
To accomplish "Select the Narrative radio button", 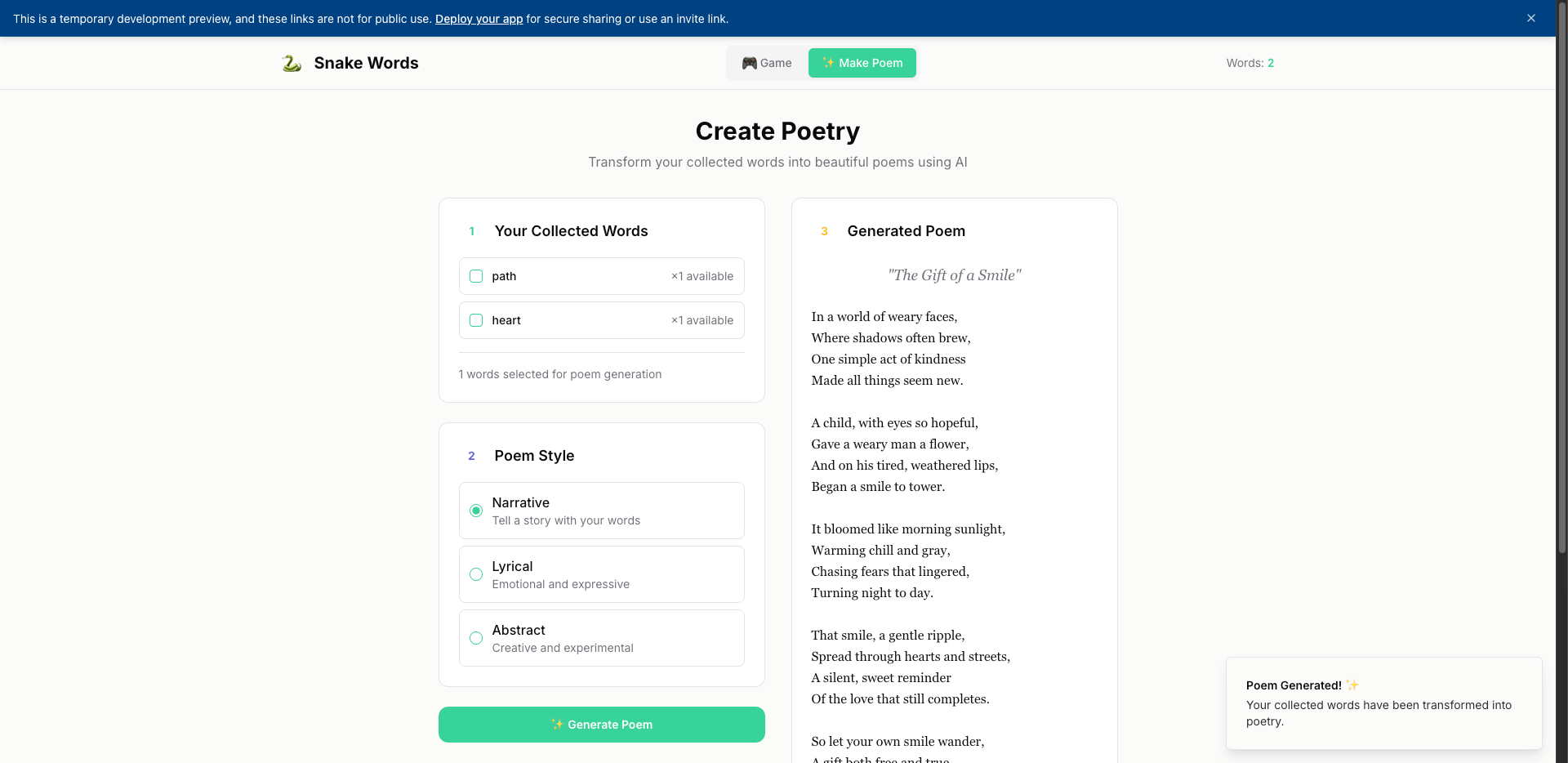I will tap(476, 511).
